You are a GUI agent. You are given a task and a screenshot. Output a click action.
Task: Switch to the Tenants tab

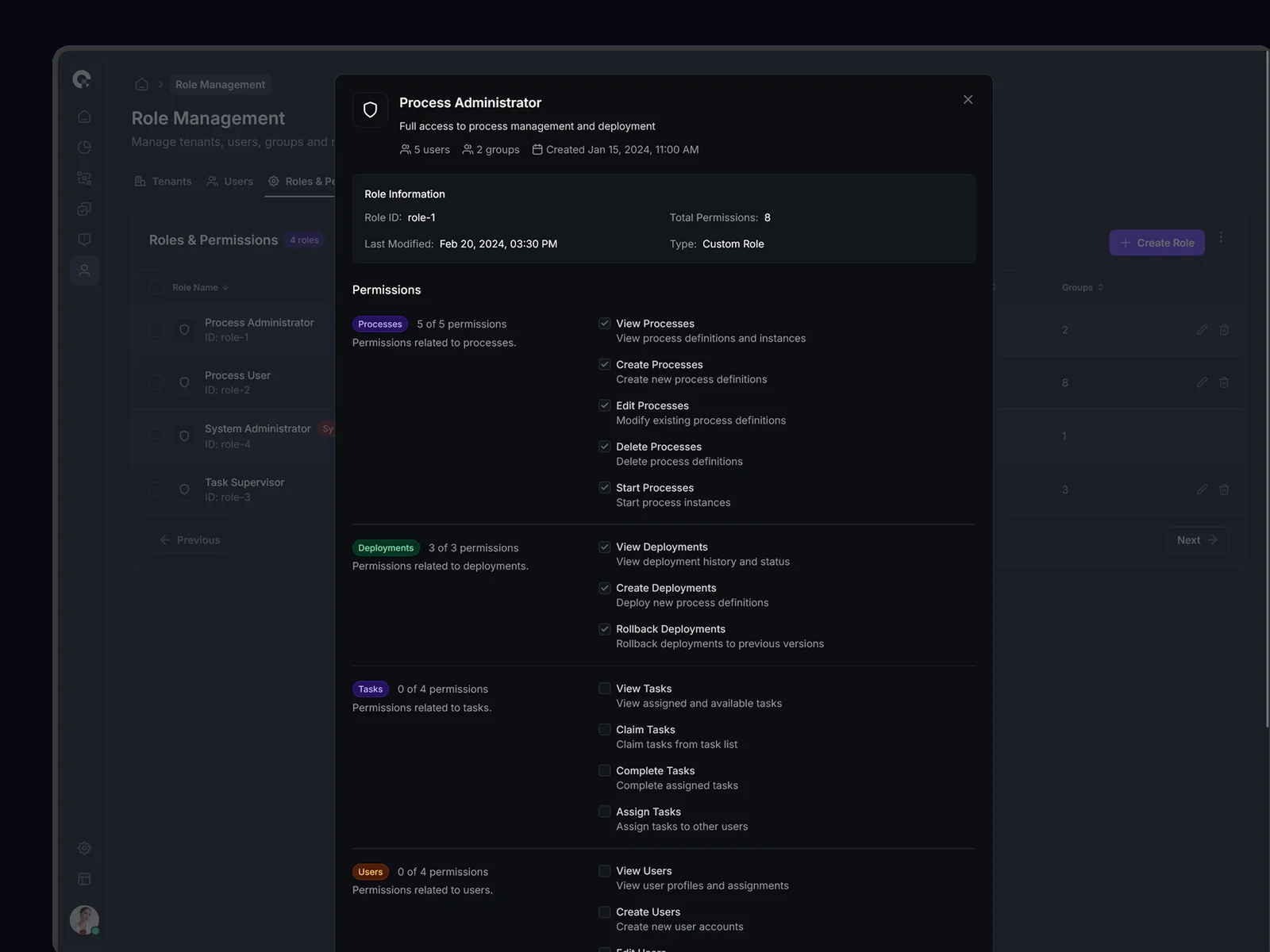click(164, 182)
